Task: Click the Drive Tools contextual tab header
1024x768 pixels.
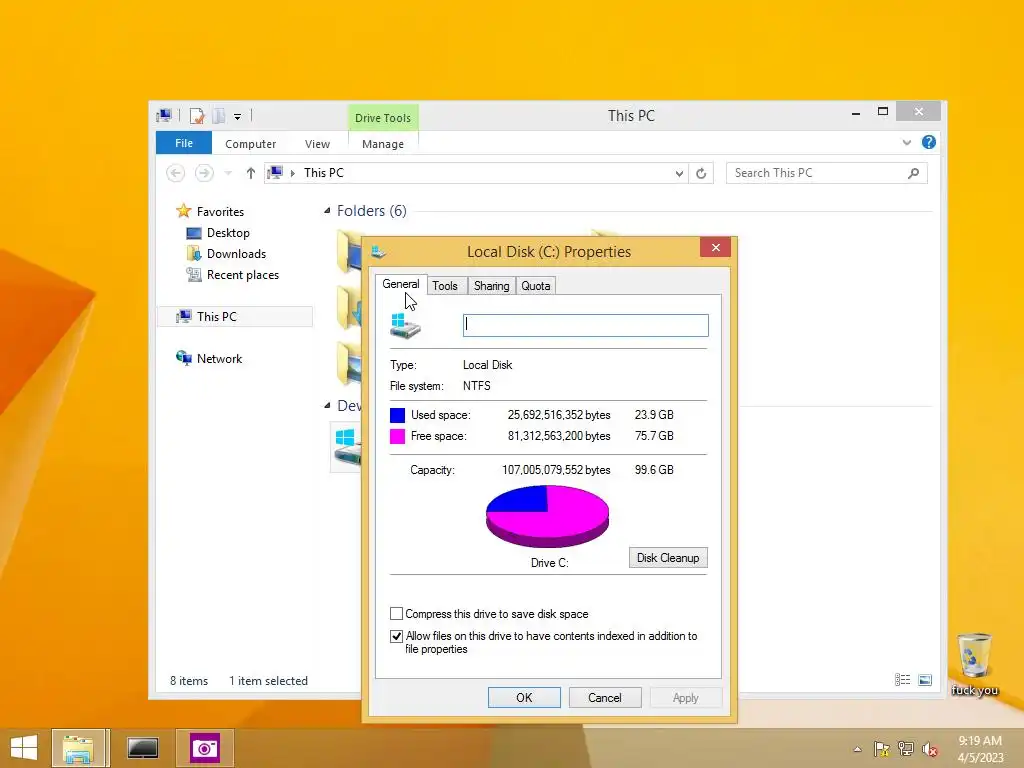Action: click(x=383, y=118)
